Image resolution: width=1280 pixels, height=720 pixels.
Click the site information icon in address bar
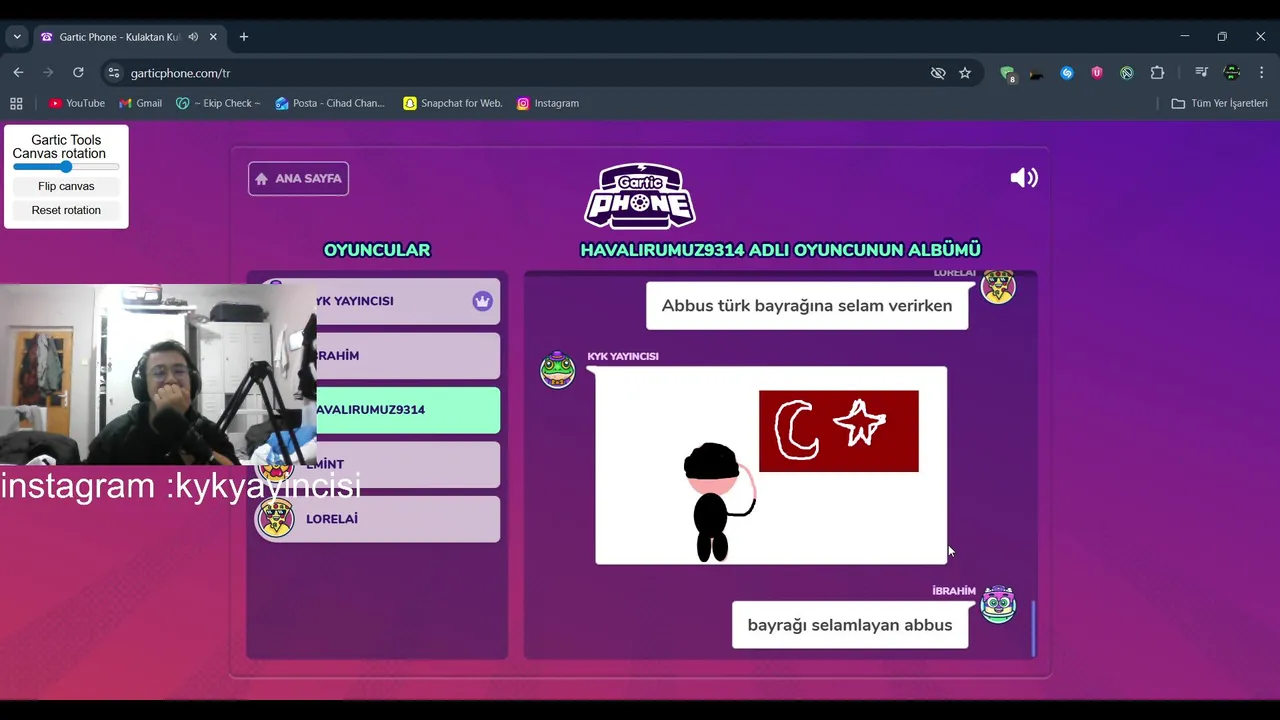coord(114,73)
